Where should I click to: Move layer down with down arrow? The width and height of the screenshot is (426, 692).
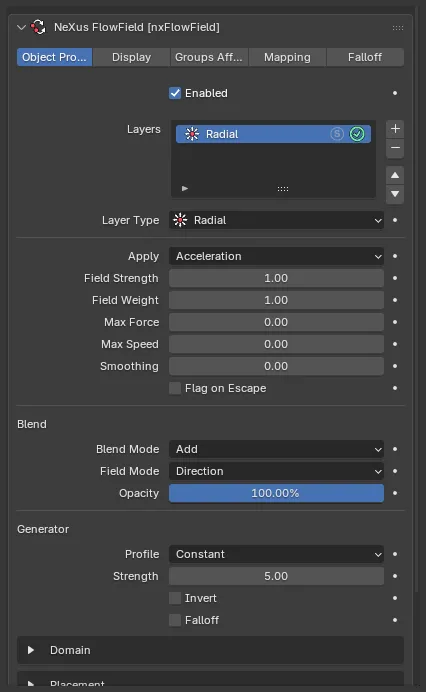click(395, 194)
